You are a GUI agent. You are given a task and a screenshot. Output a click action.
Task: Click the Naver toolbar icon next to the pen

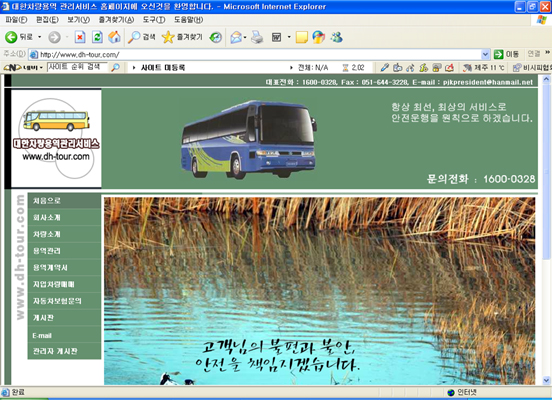pyautogui.click(x=398, y=67)
